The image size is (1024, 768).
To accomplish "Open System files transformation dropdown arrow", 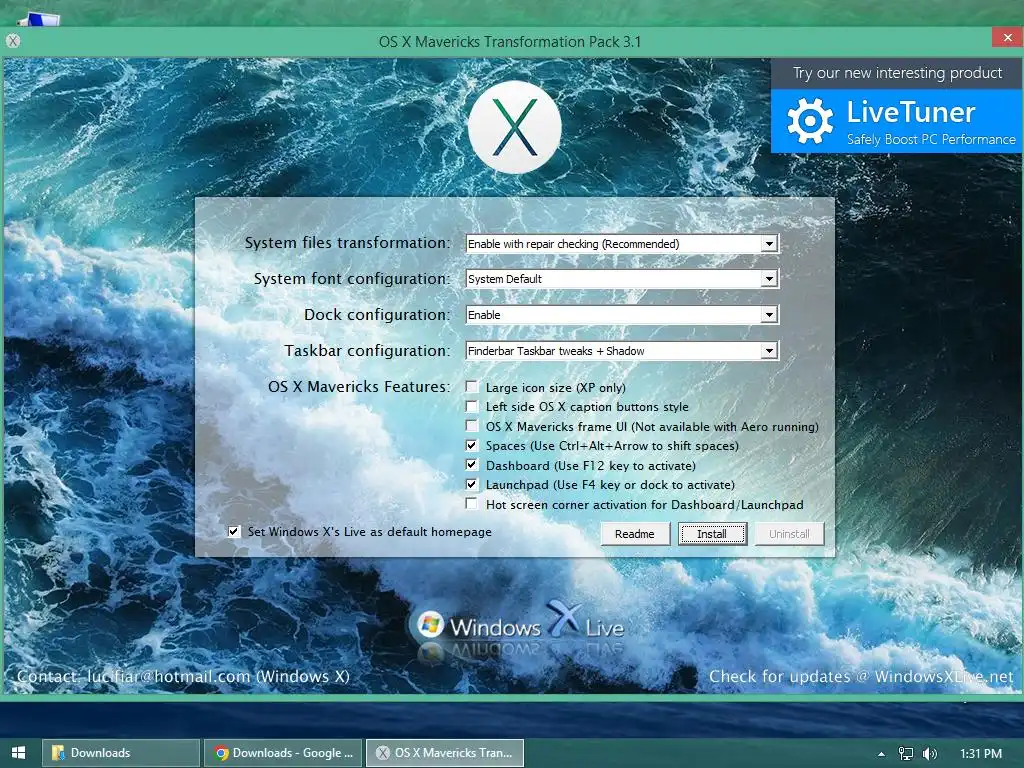I will (x=769, y=244).
